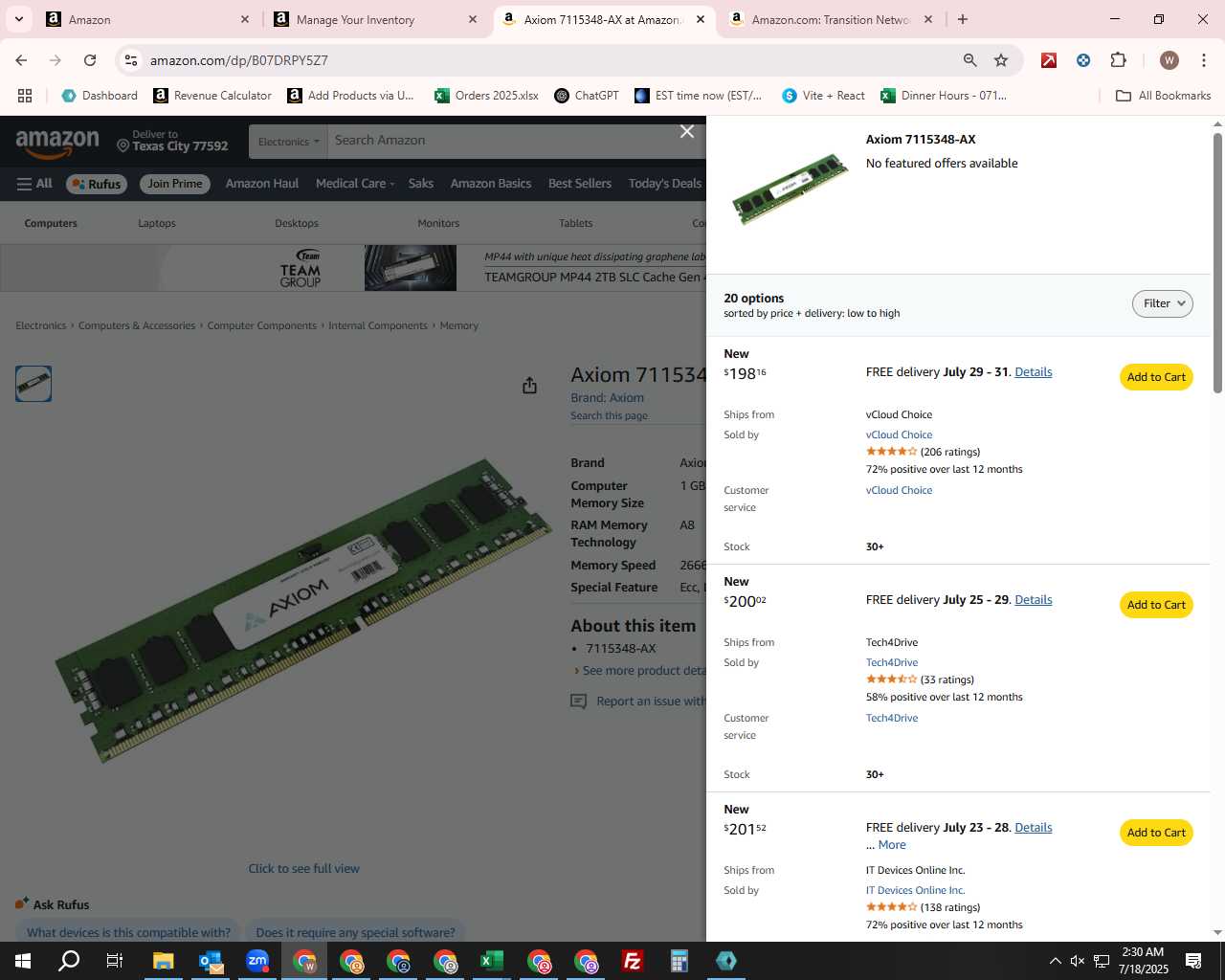Image resolution: width=1225 pixels, height=980 pixels.
Task: Open File Explorer from taskbar
Action: pos(163,961)
